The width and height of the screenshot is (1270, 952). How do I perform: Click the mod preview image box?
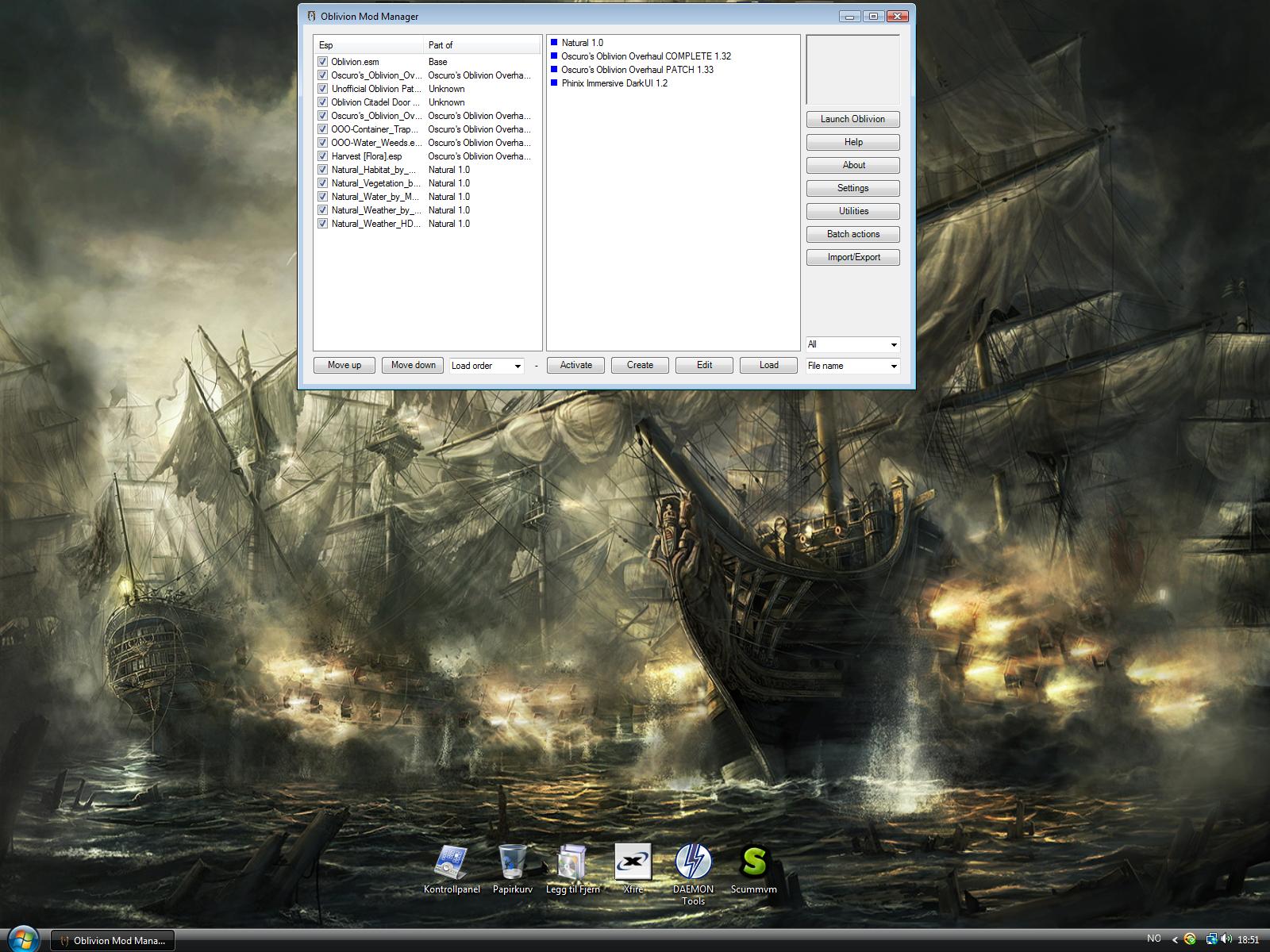point(852,69)
